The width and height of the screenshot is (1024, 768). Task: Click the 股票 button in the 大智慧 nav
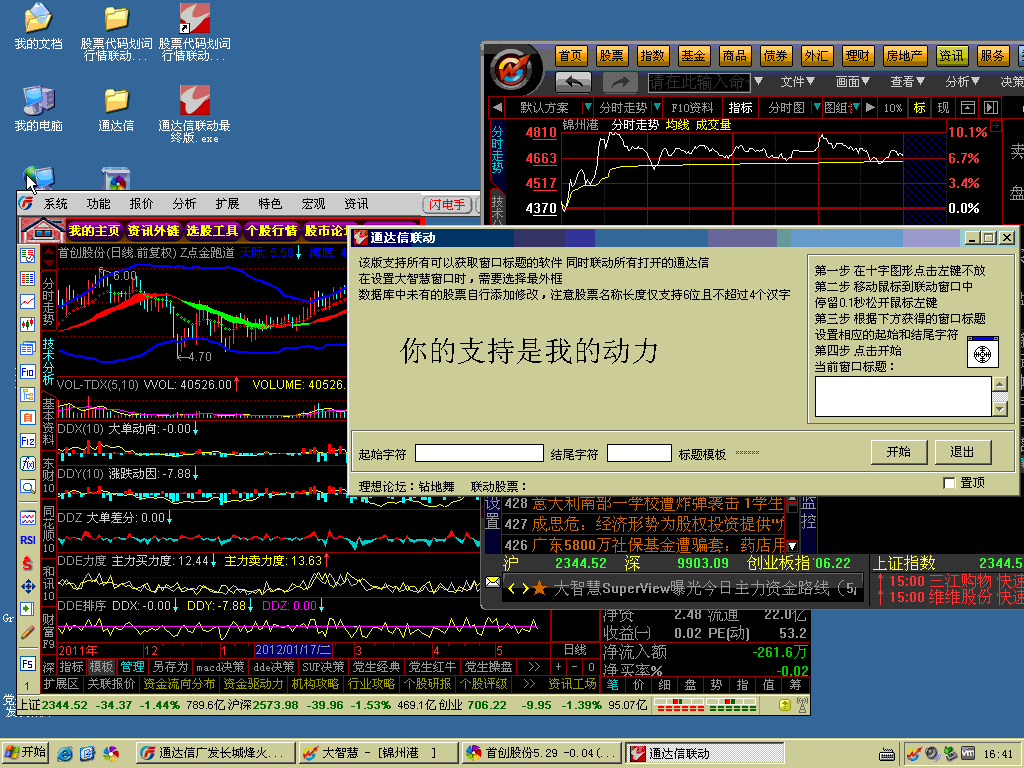611,56
